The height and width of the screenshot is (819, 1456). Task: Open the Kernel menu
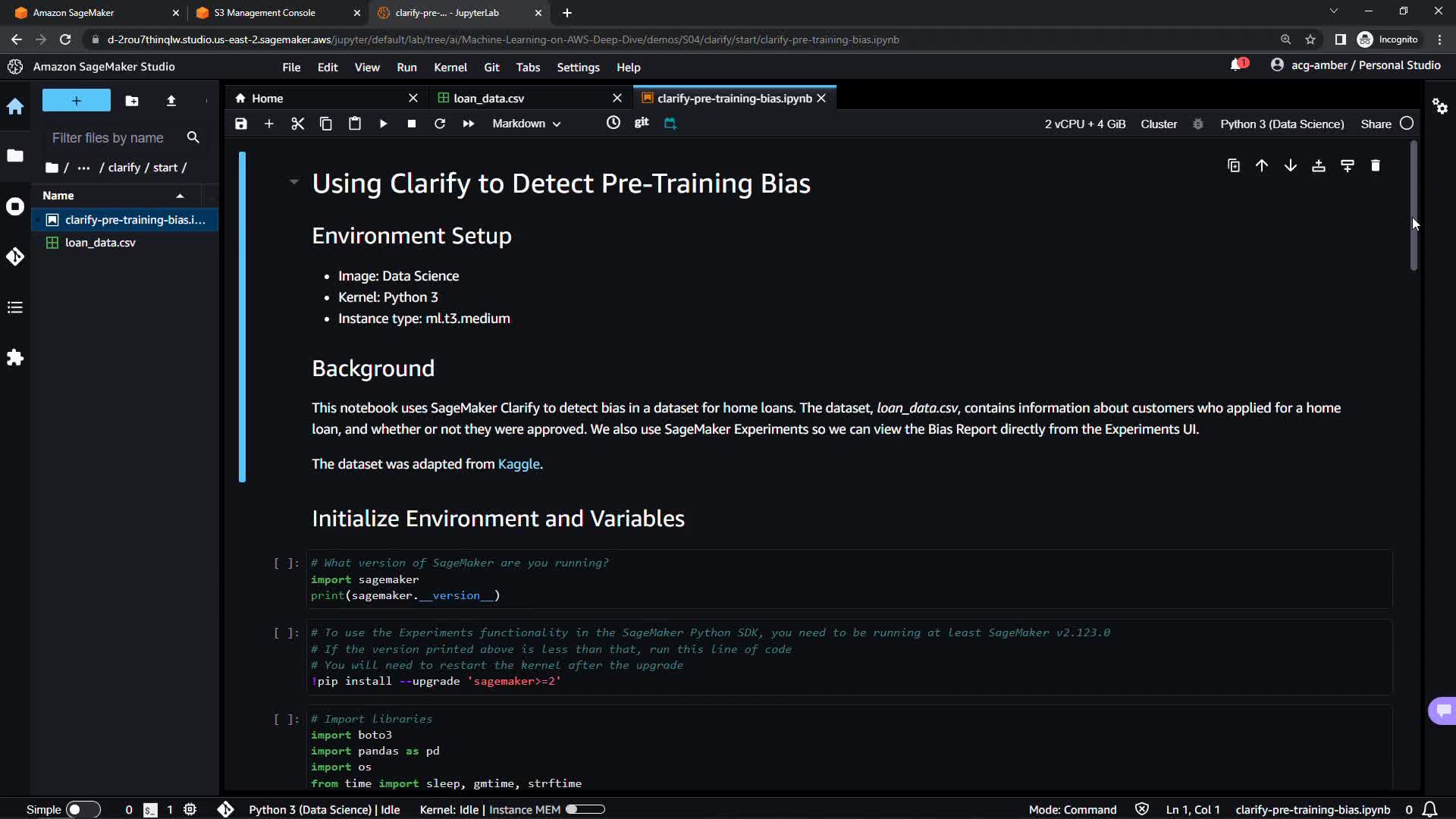450,67
